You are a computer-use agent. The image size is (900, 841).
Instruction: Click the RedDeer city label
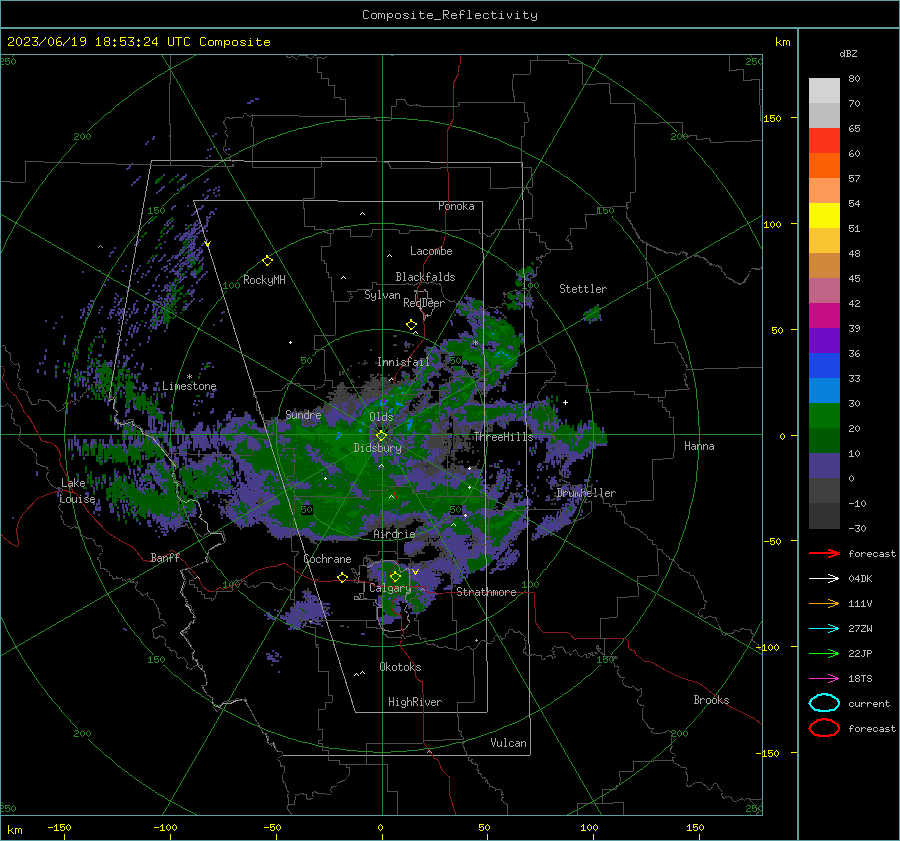click(x=424, y=303)
